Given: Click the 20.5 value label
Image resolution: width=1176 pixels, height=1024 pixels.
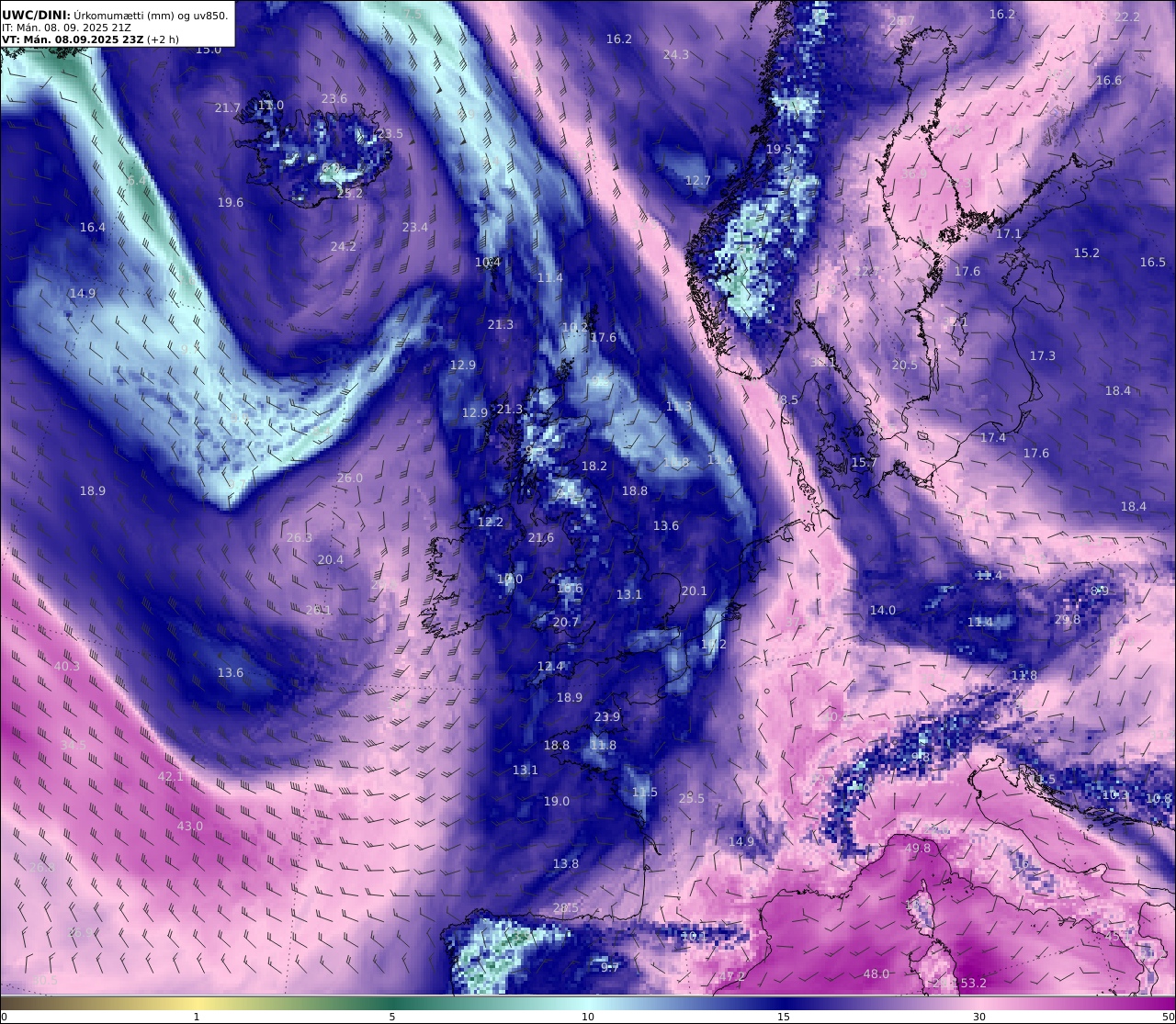Looking at the screenshot, I should [905, 366].
